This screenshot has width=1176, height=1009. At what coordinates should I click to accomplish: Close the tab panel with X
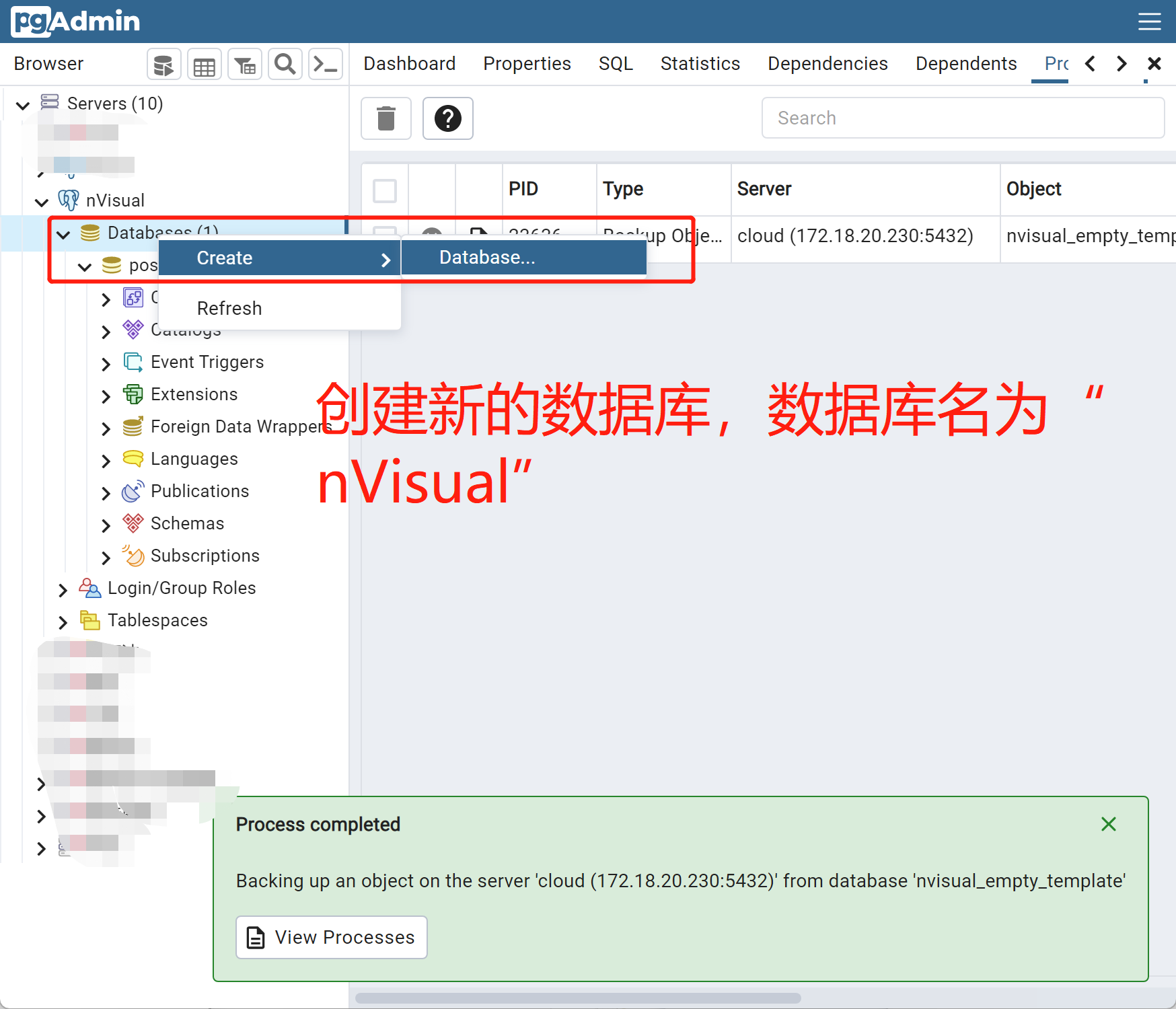pos(1154,64)
